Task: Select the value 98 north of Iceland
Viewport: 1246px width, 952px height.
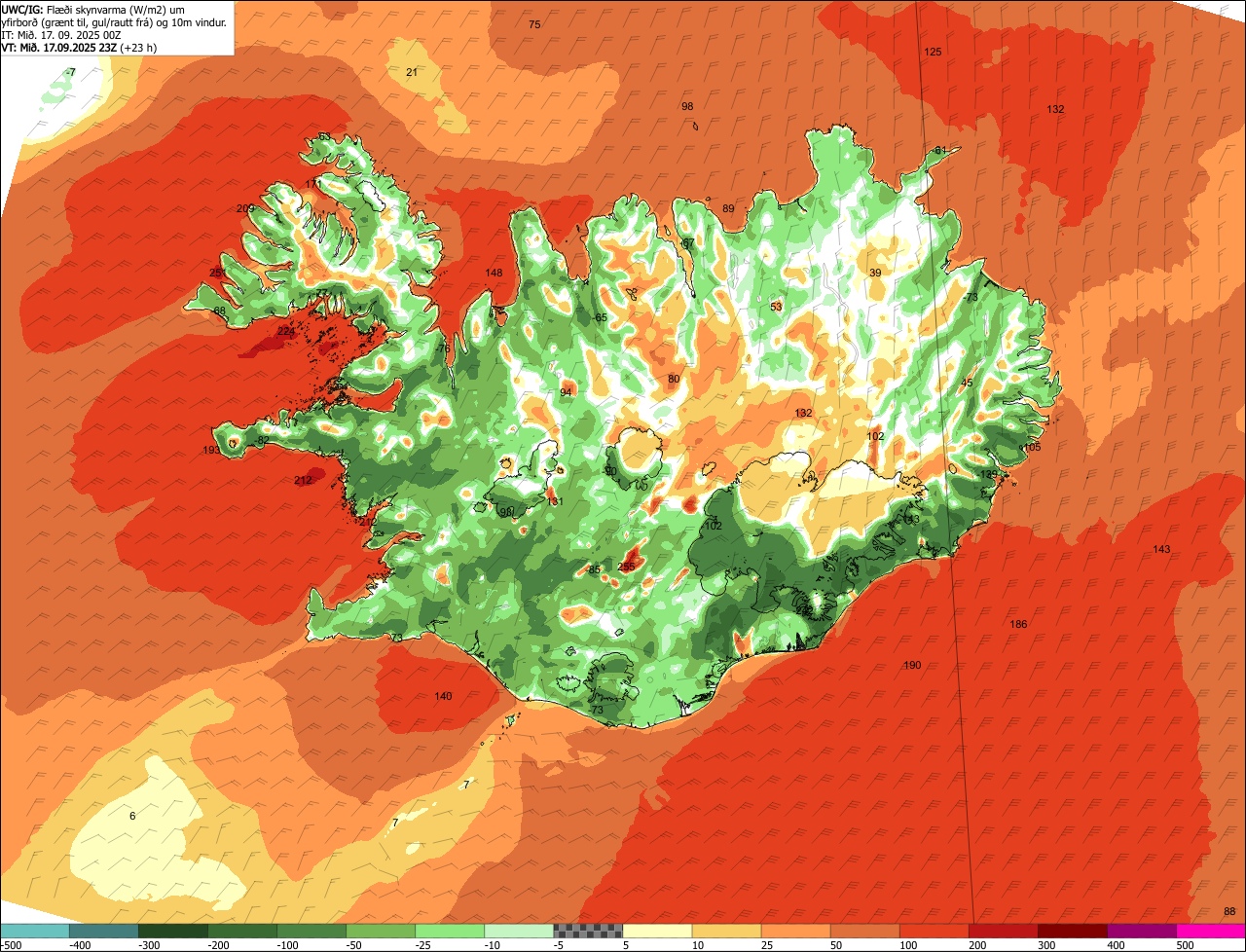Action: coord(687,106)
